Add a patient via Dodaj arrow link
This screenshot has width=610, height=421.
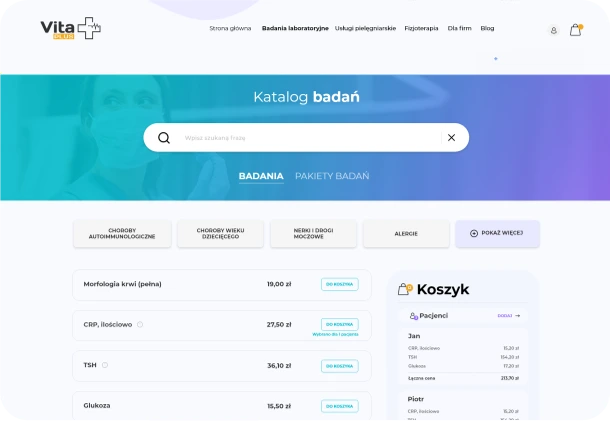click(509, 316)
